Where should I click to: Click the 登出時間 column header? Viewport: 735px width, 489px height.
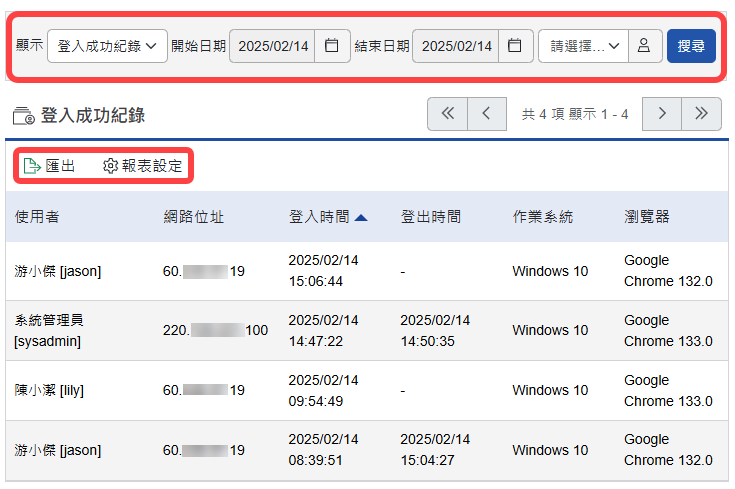431,217
